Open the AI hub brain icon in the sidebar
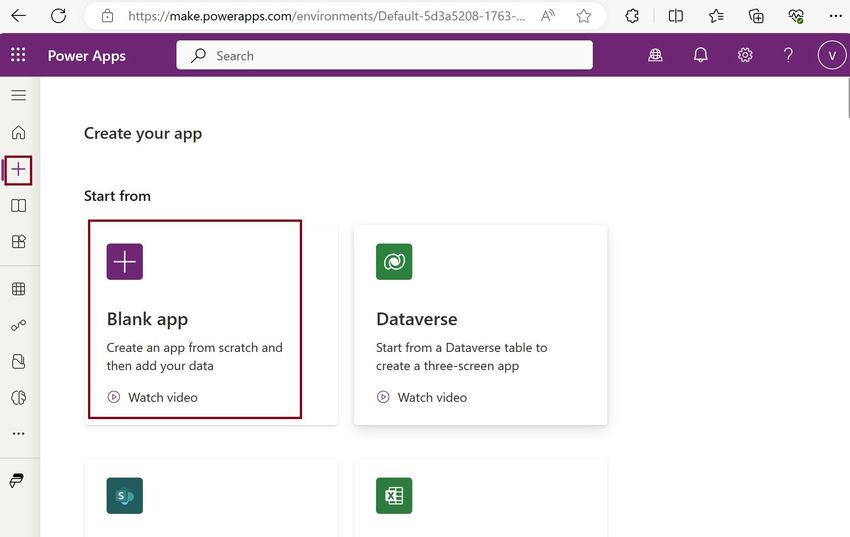The height and width of the screenshot is (537, 850). click(x=18, y=398)
